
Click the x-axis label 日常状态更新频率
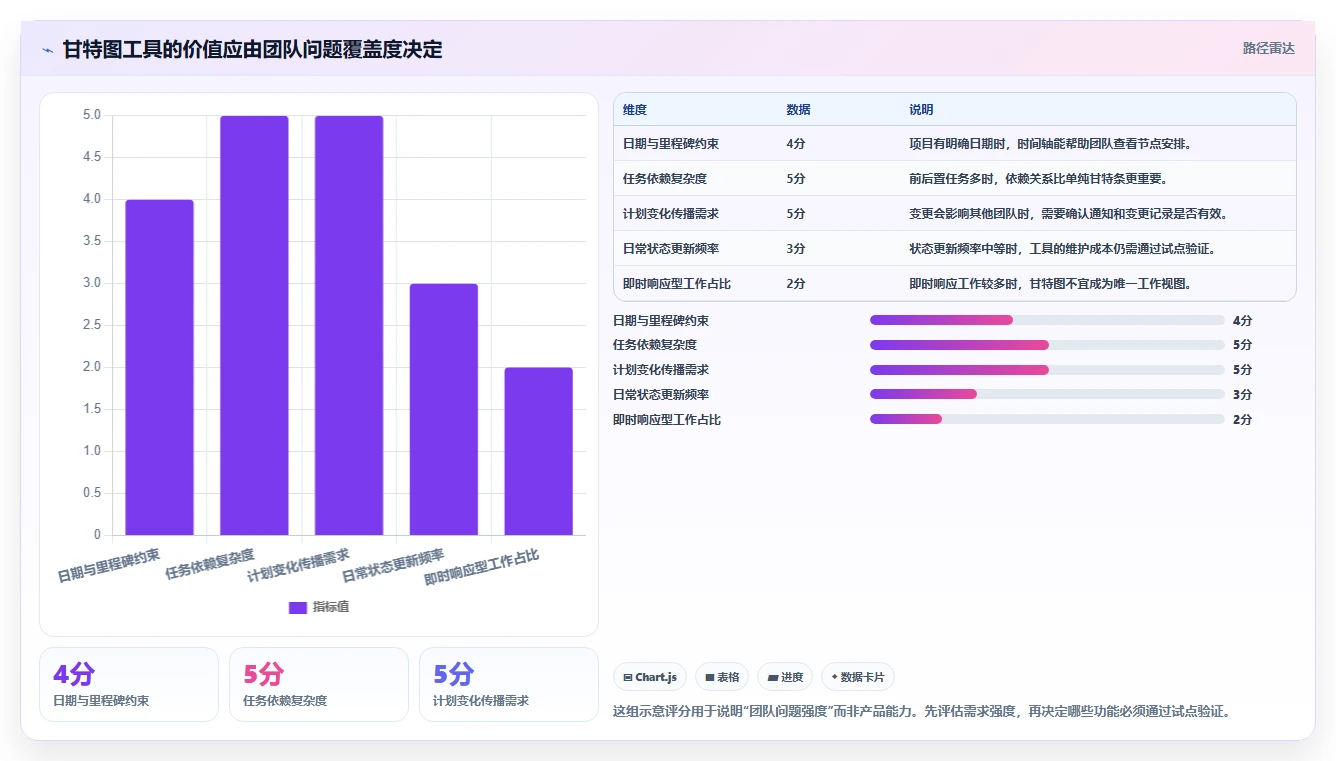[392, 565]
